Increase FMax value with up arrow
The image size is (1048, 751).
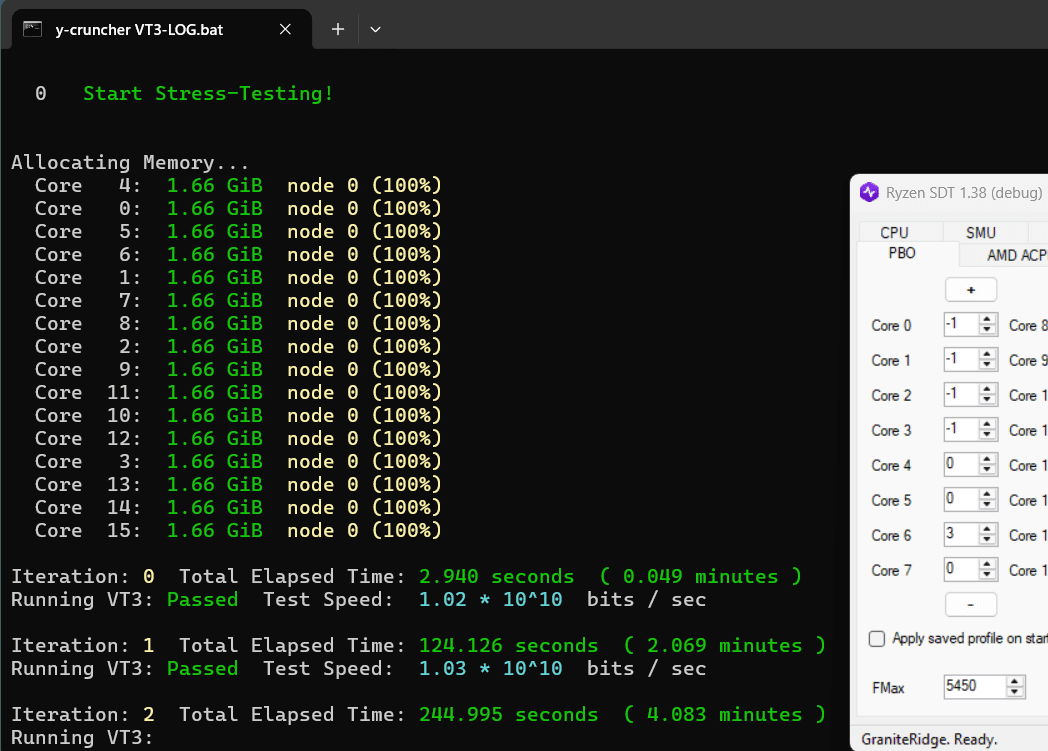1015,682
